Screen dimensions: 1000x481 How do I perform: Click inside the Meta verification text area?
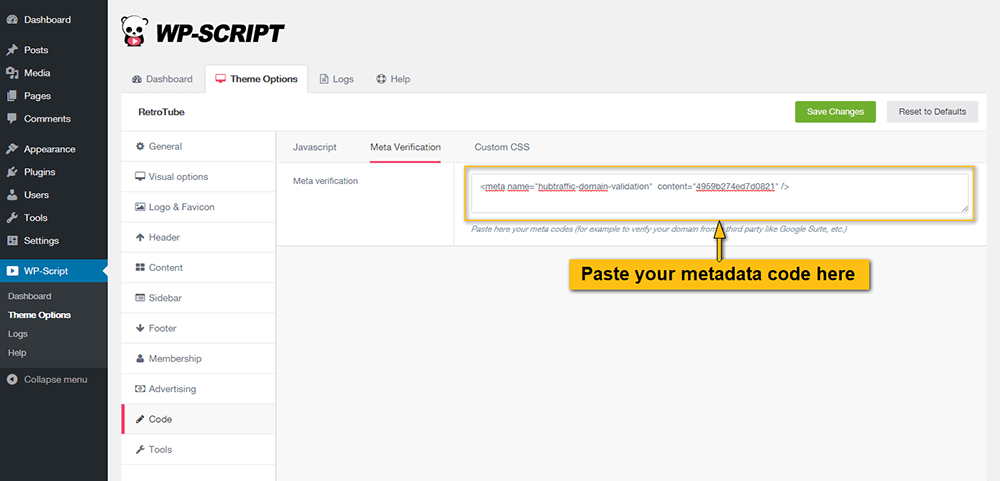tap(718, 195)
